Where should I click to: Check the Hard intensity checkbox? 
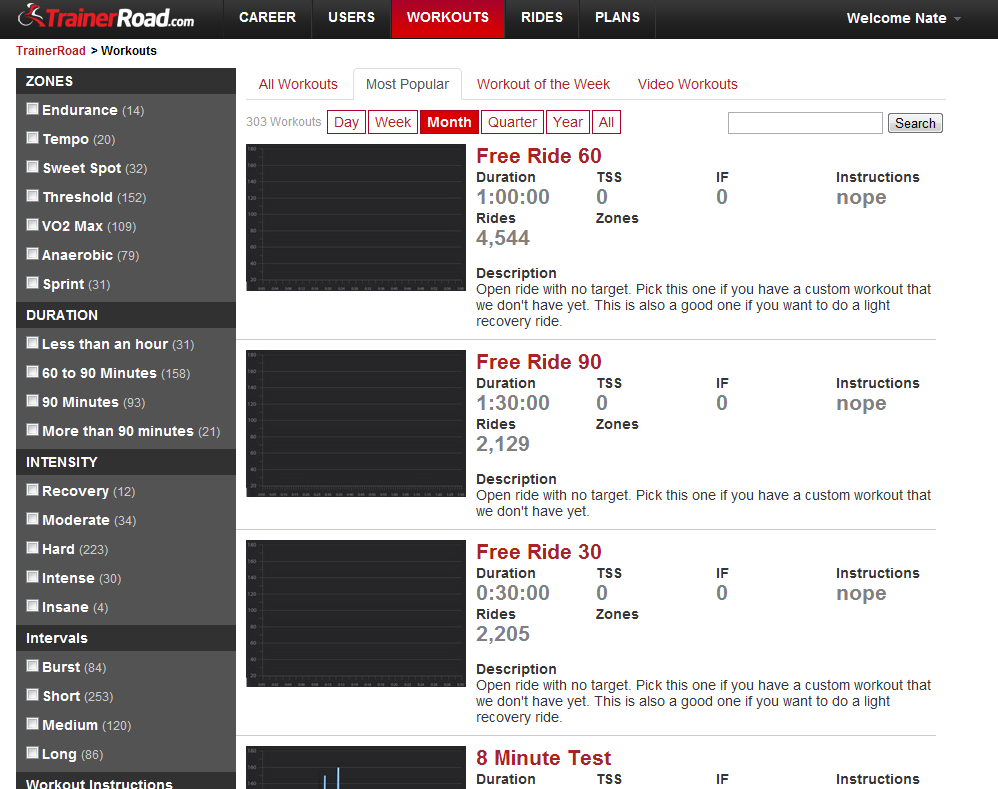32,548
